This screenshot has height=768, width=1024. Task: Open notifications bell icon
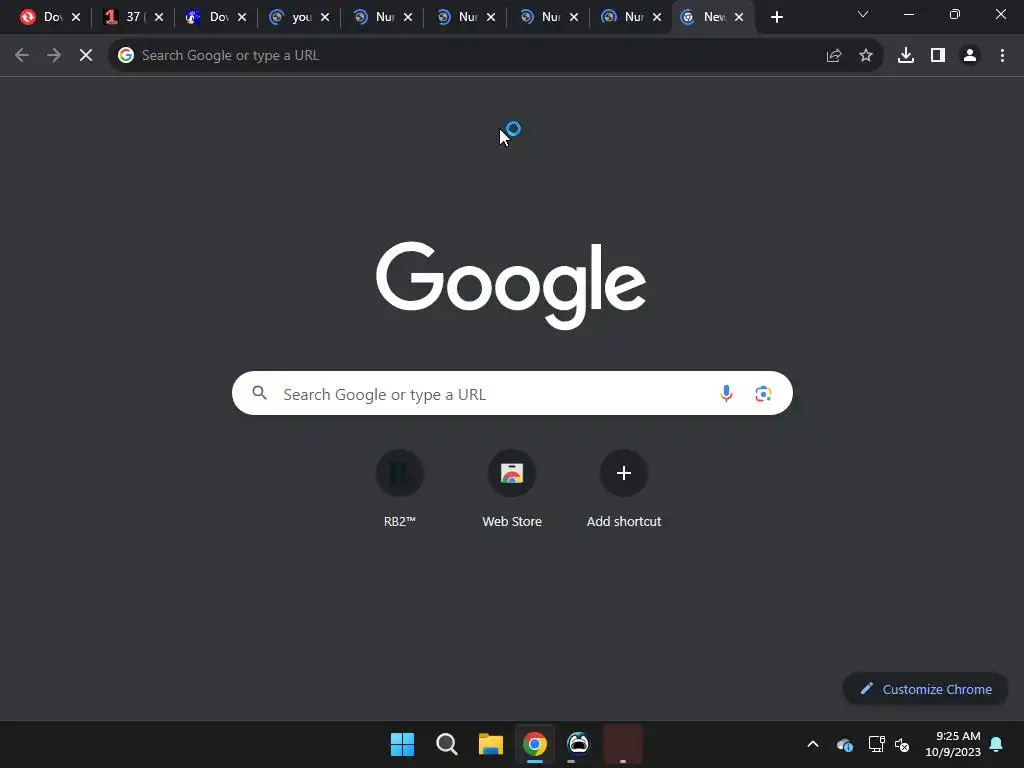coord(997,744)
